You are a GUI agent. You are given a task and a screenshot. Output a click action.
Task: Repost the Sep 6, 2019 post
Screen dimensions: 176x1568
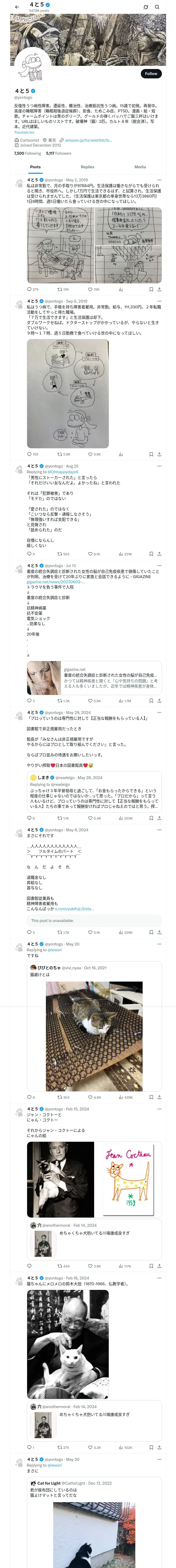[x=63, y=454]
